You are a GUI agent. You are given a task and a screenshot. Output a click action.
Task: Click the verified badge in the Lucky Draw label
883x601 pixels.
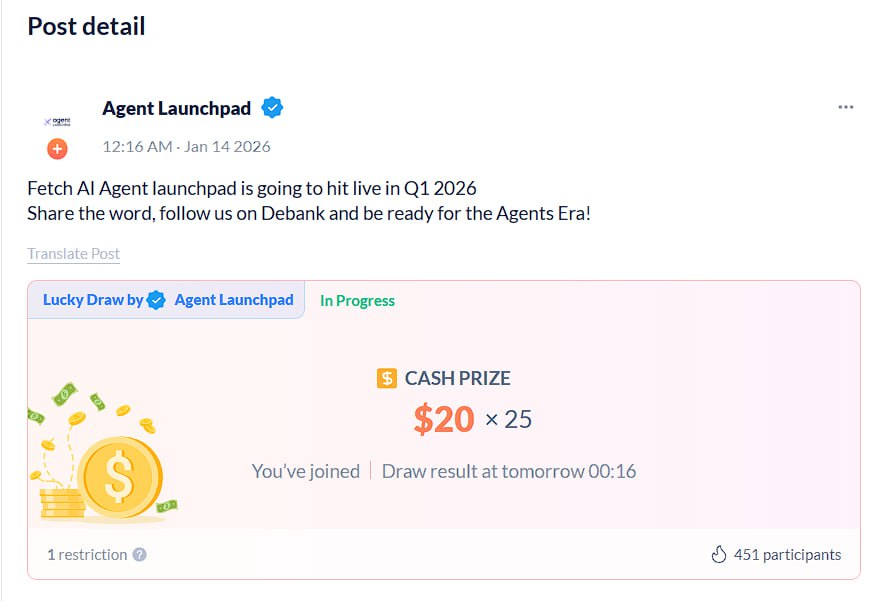[x=156, y=300]
